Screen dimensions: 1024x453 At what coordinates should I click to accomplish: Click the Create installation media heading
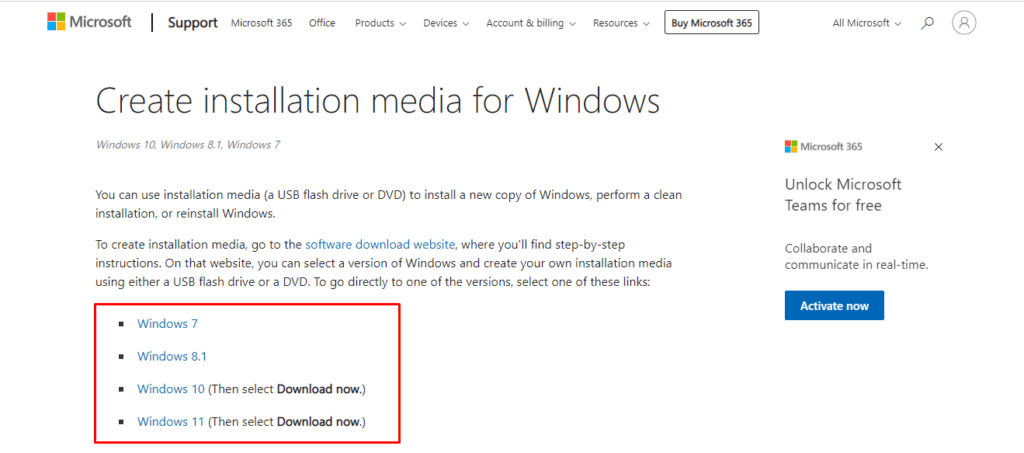377,101
